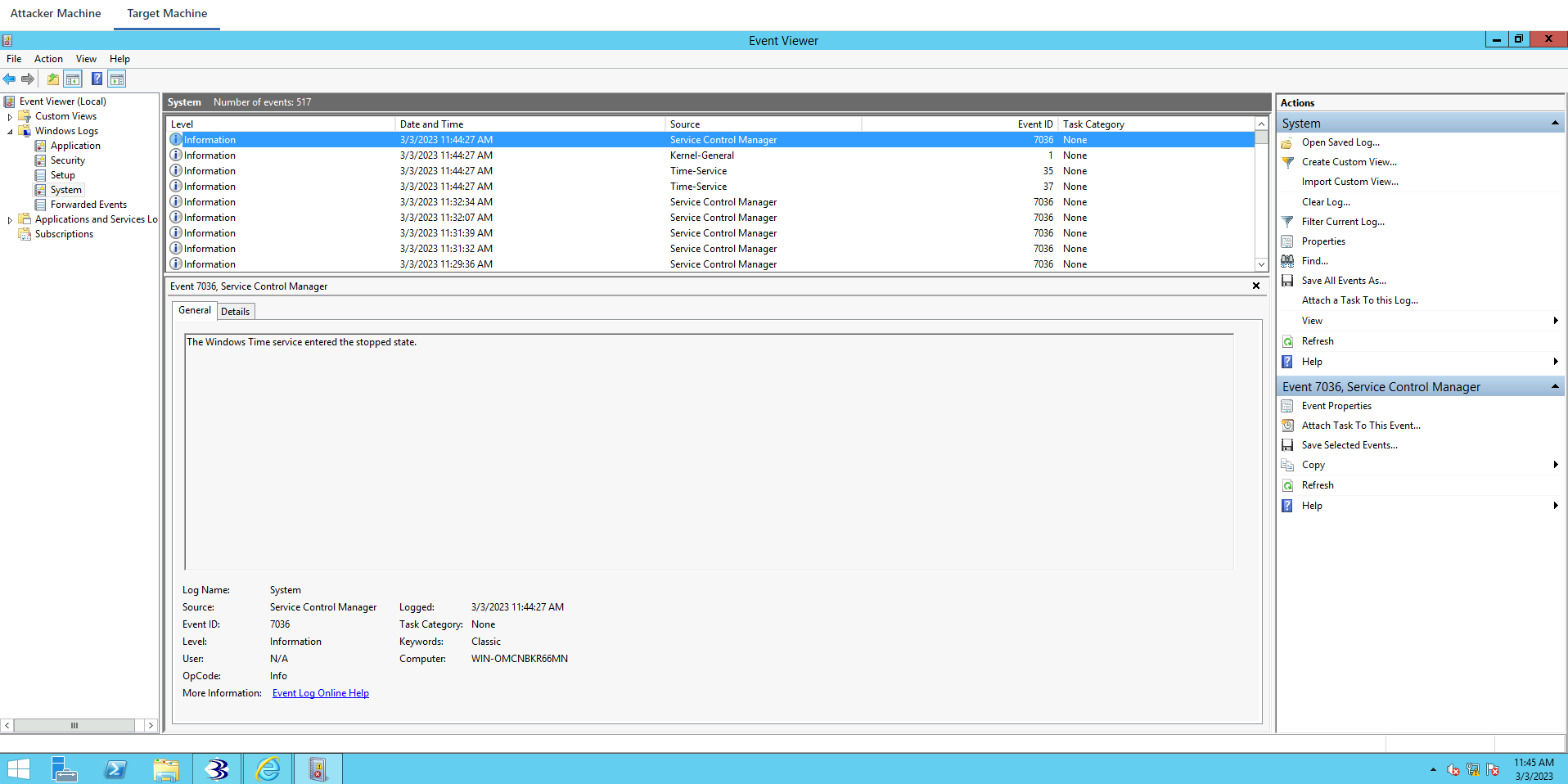
Task: Click the Copy icon in event actions
Action: [x=1287, y=465]
